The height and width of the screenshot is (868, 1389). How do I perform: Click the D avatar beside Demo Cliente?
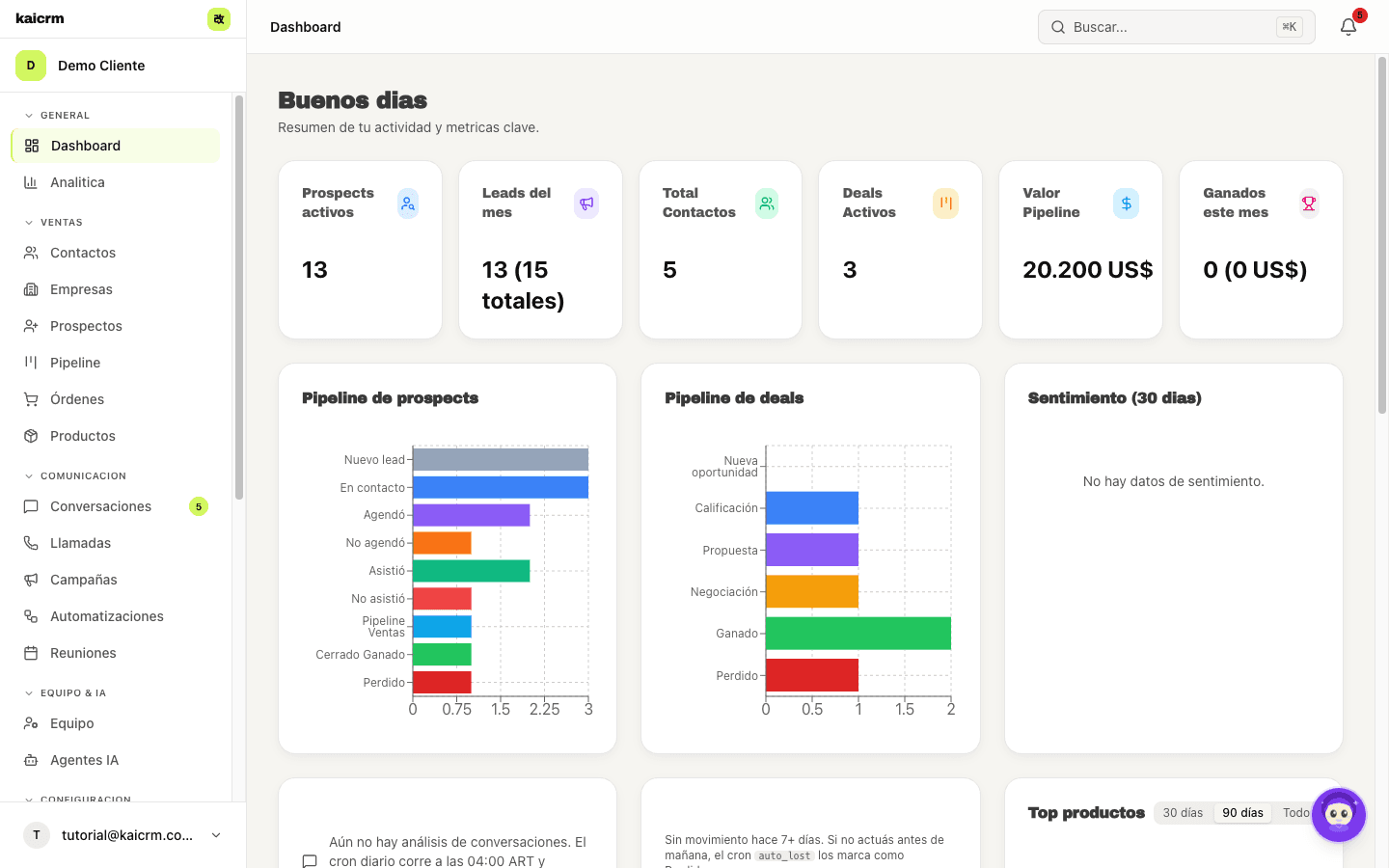31,66
